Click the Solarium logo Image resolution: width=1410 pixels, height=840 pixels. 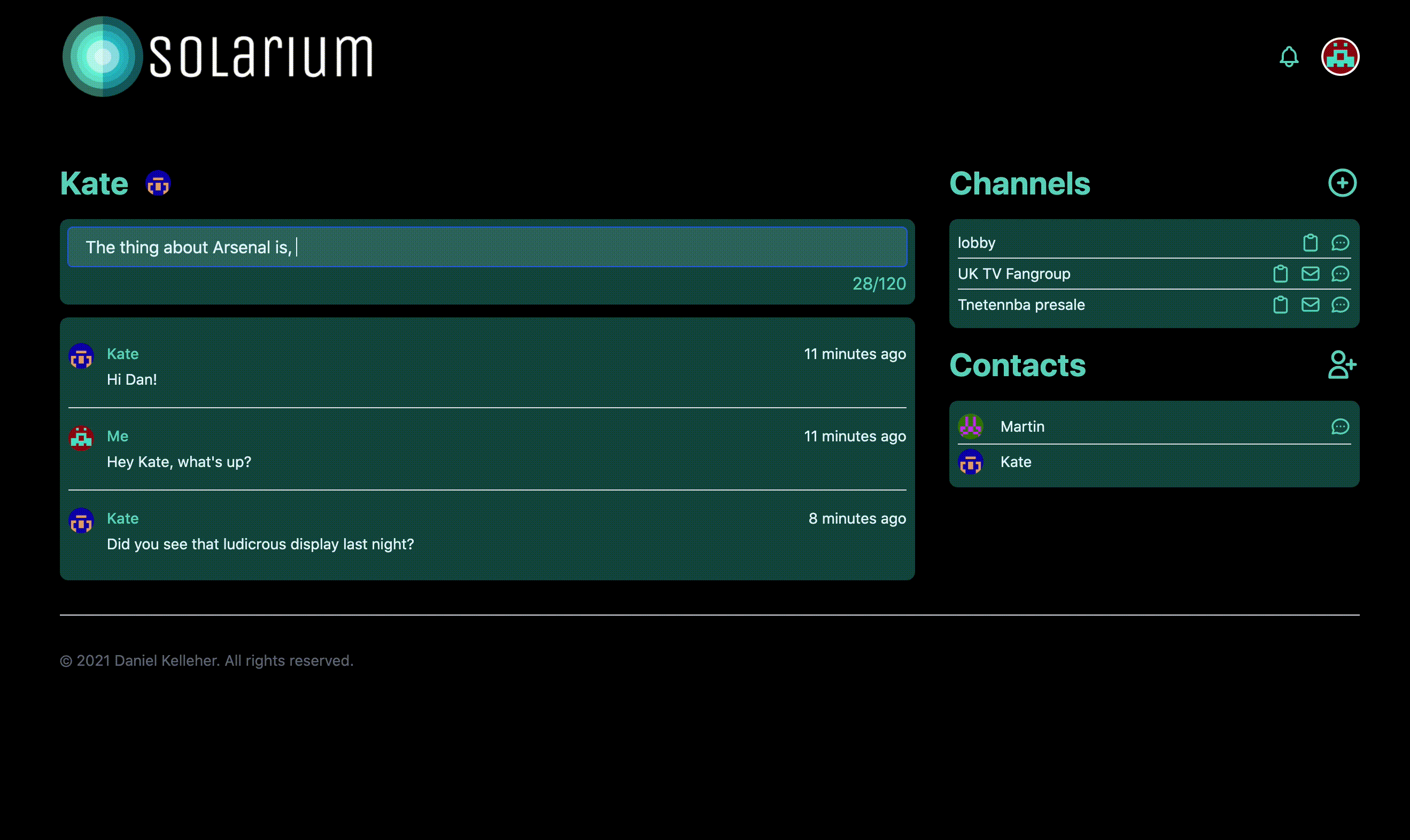coord(218,57)
